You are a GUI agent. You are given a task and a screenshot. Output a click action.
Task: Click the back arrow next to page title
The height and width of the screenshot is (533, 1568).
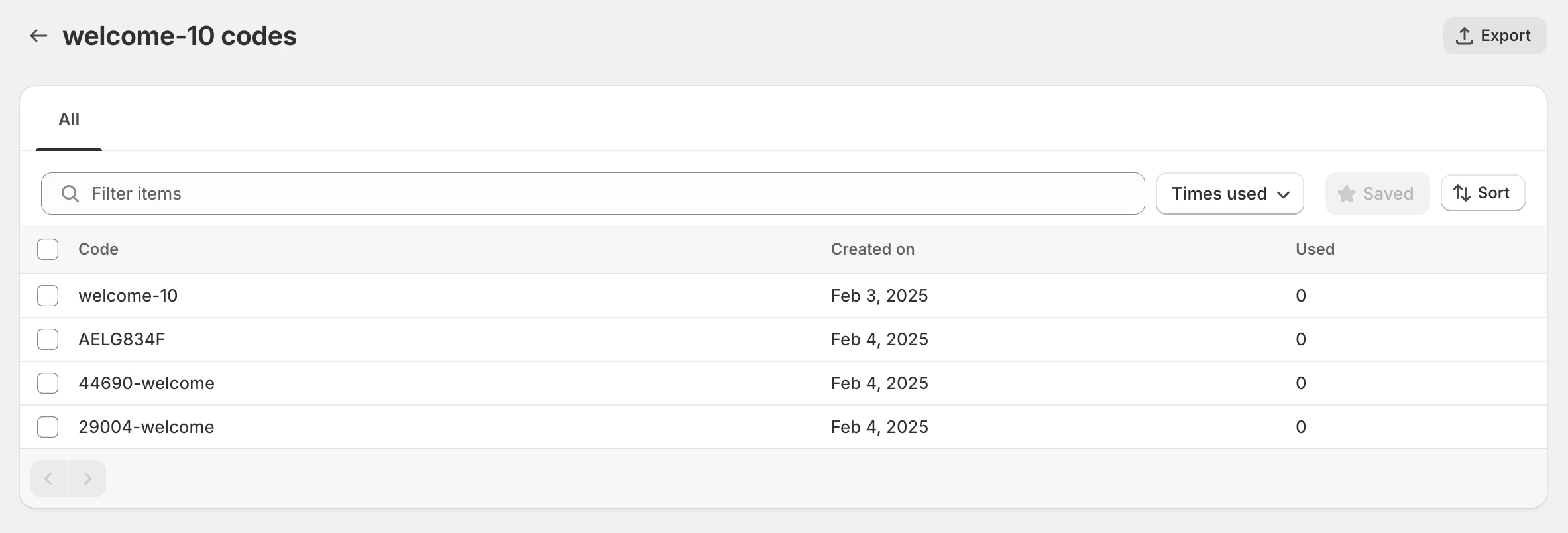(39, 36)
